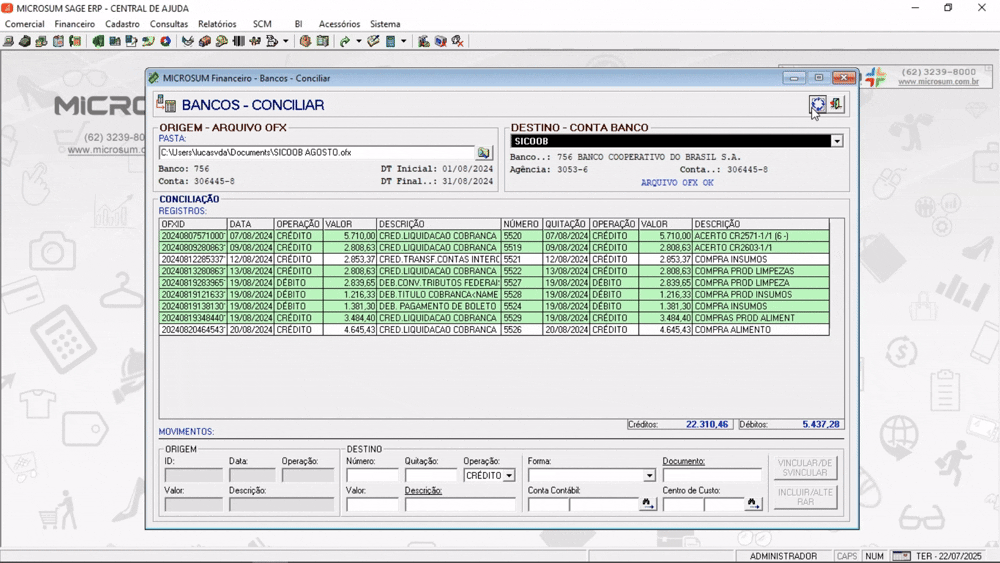Click Conta Contábil search binoculars icon
This screenshot has height=563, width=1000.
pyautogui.click(x=647, y=504)
